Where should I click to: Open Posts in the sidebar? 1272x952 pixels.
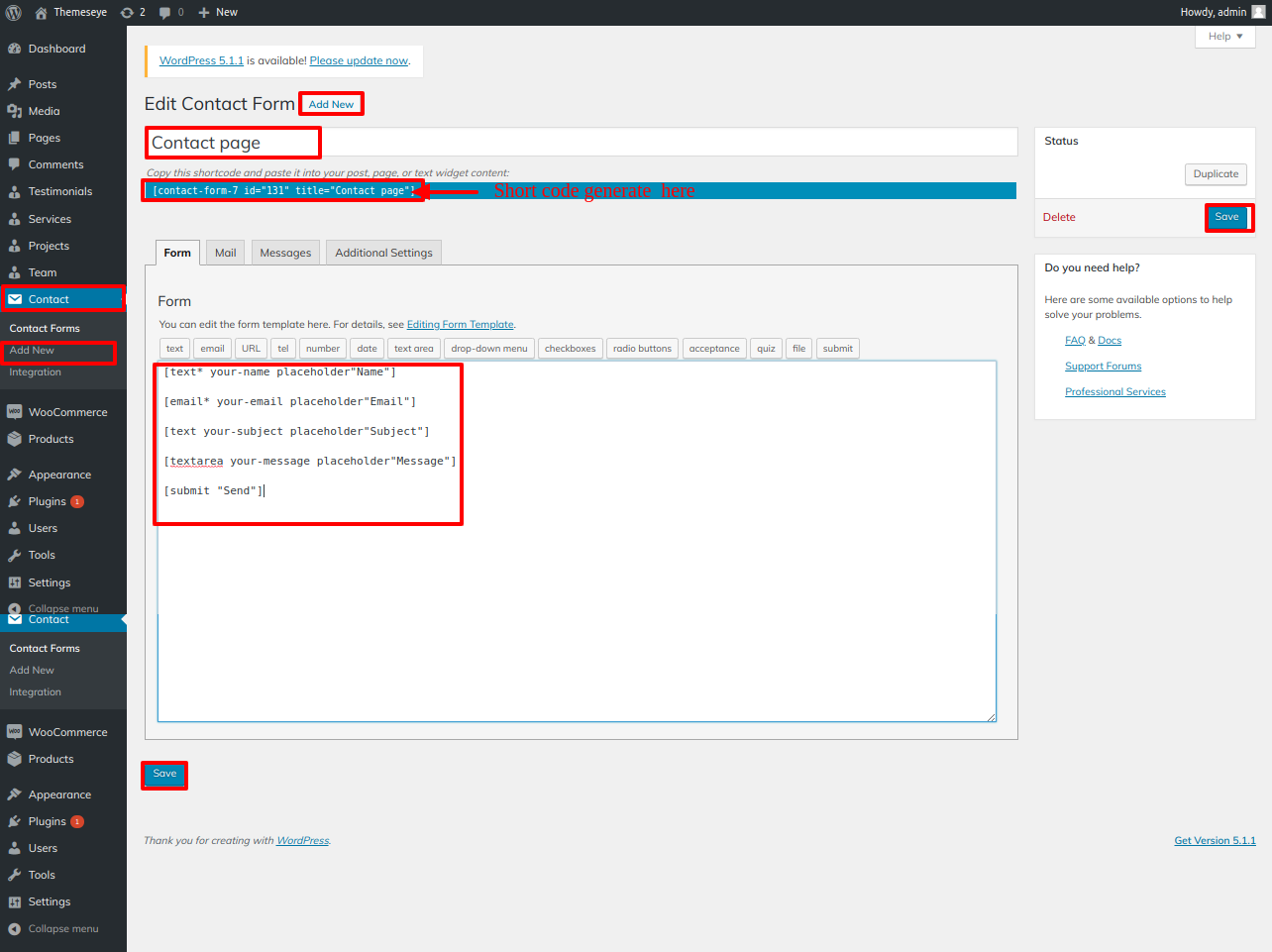pos(42,84)
